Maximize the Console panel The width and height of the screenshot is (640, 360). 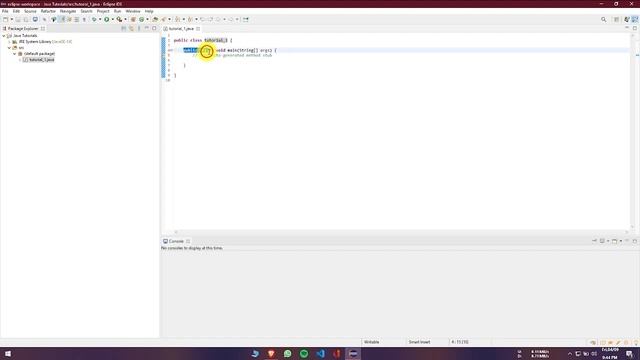(x=635, y=241)
